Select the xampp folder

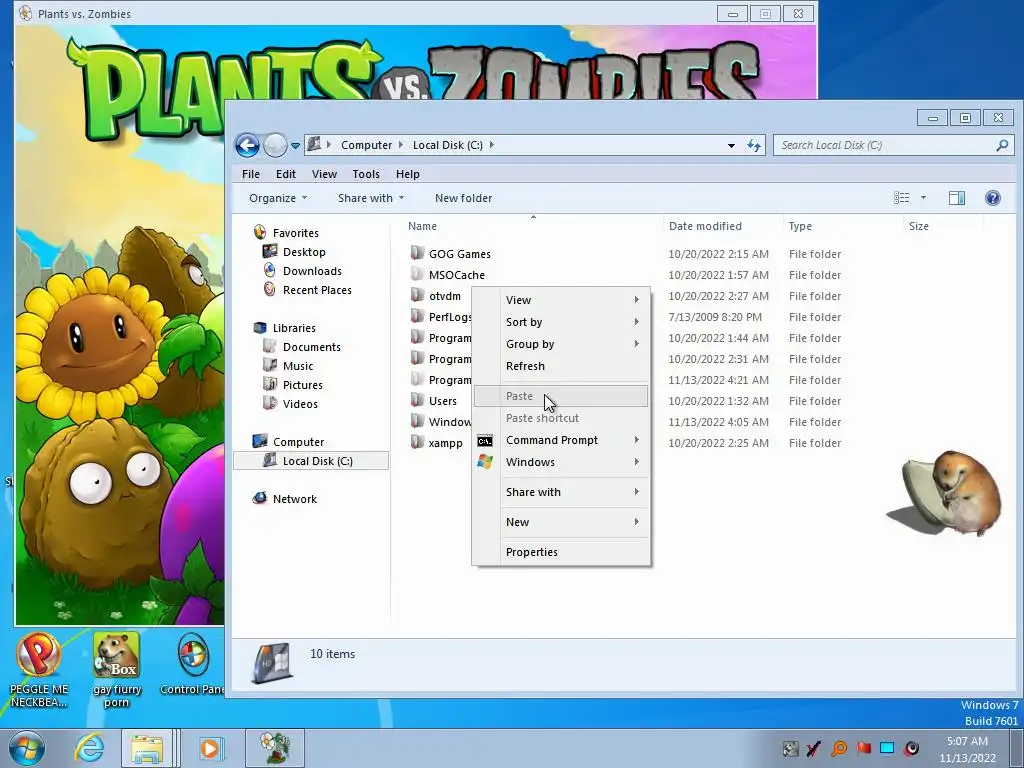(445, 442)
